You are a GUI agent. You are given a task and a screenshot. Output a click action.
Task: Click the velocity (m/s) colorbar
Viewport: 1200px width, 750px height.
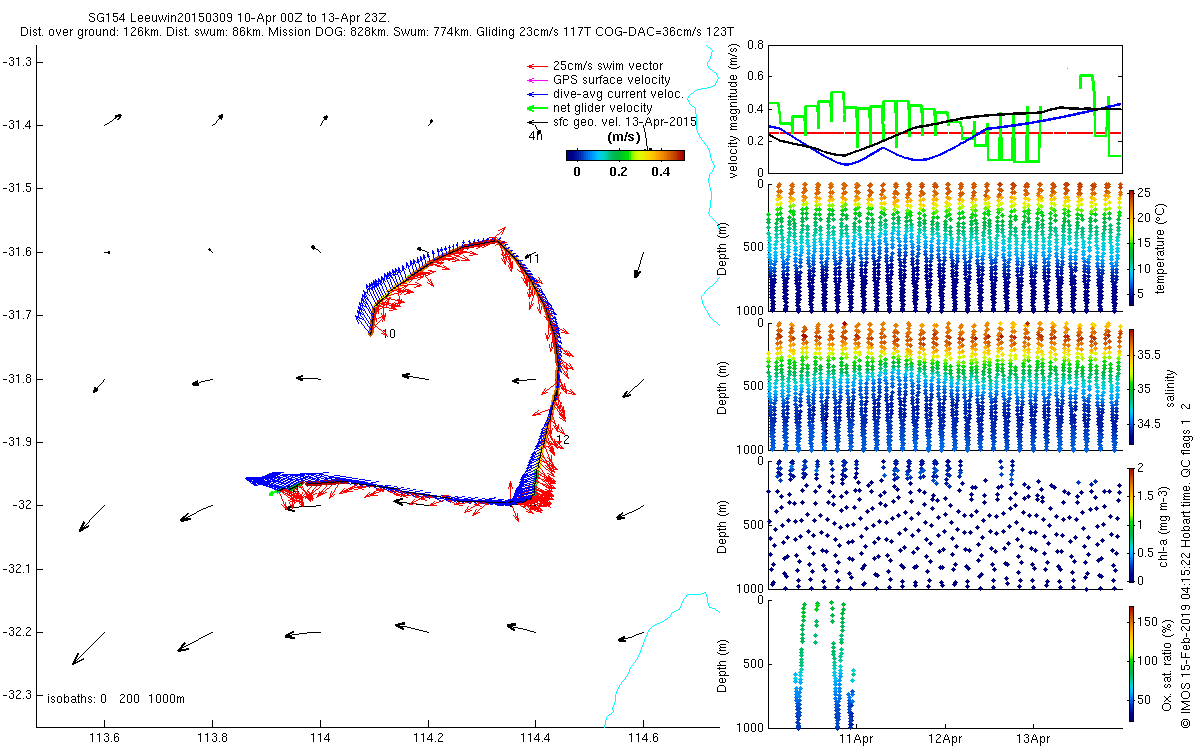625,155
